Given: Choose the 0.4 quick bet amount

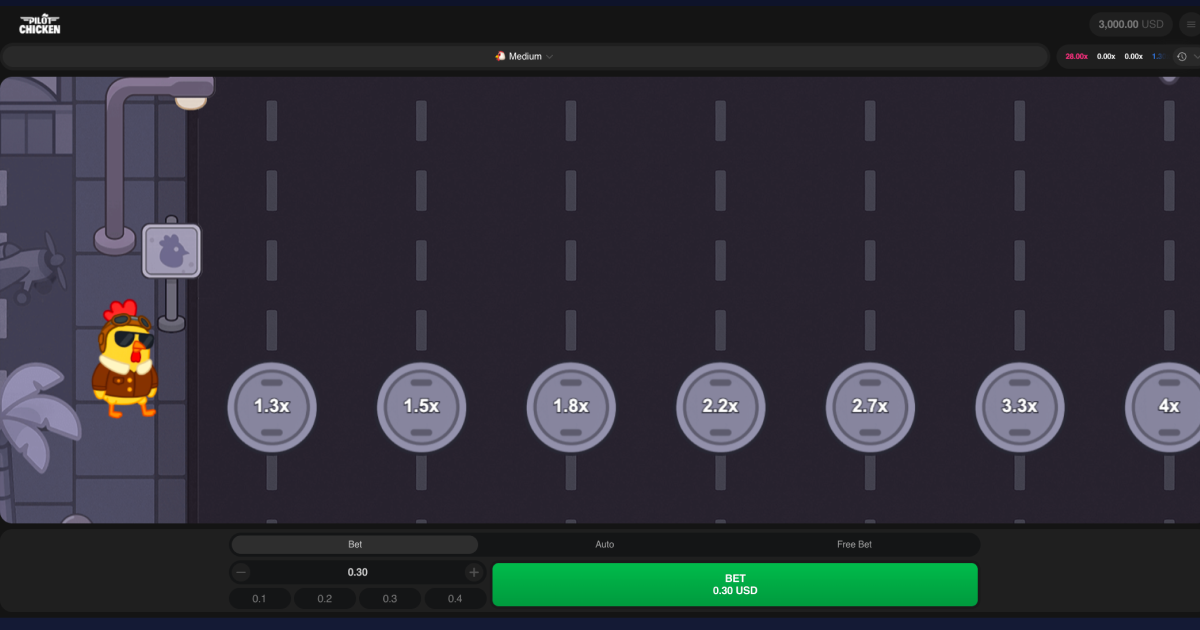Looking at the screenshot, I should 455,599.
